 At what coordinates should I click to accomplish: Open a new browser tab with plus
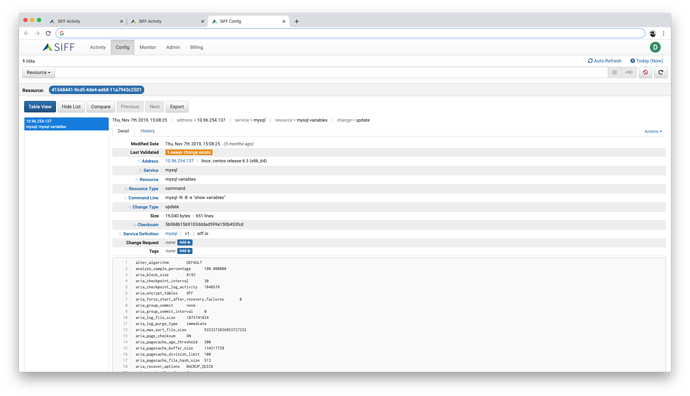pos(297,21)
